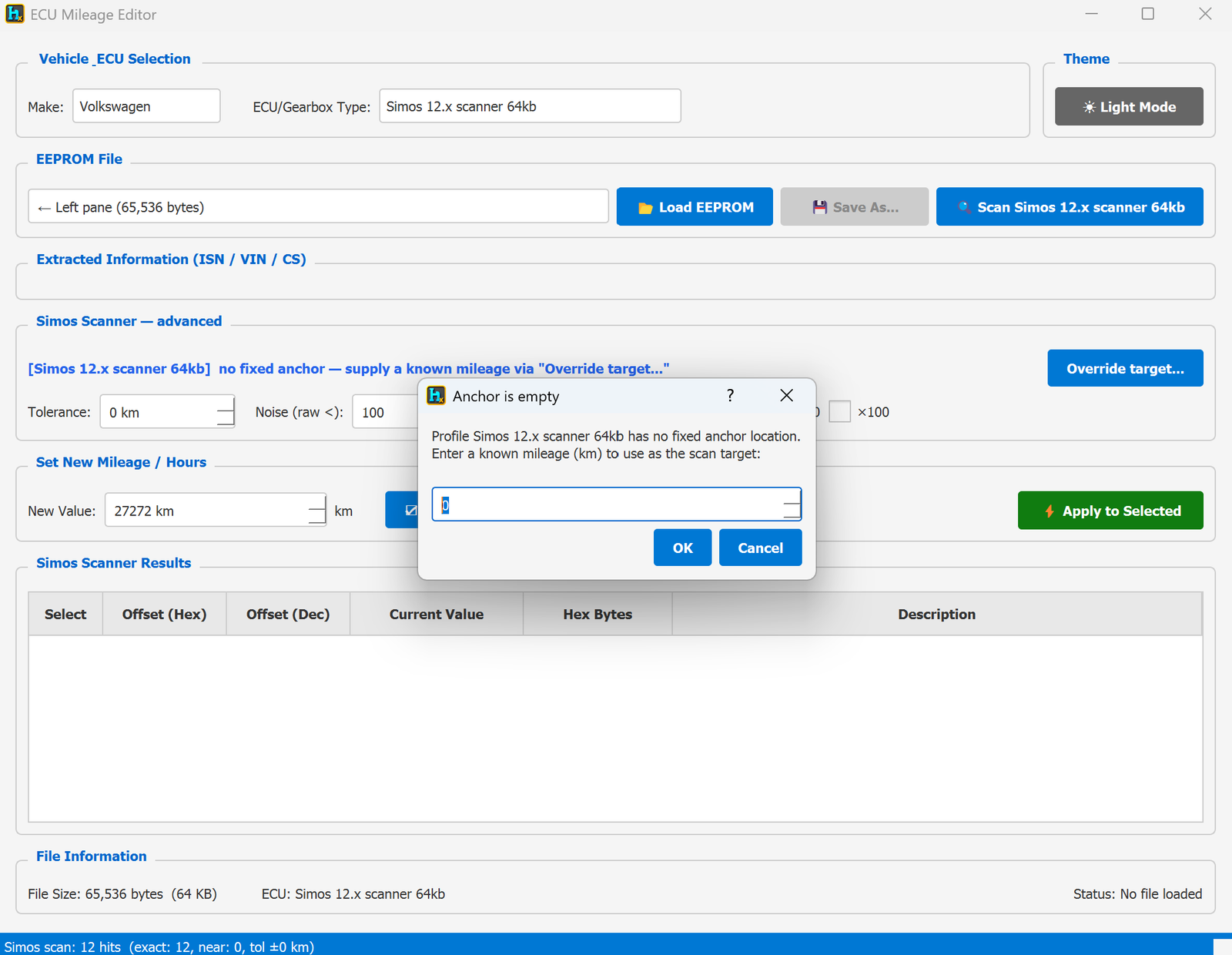Click the checkmark icon button behind the dialog
The height and width of the screenshot is (955, 1232).
tap(402, 510)
